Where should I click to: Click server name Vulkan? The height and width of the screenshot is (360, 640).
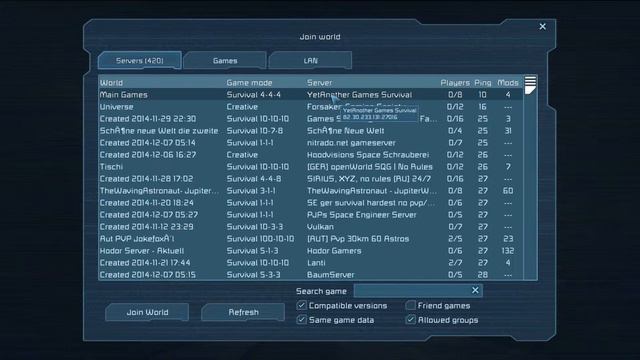[320, 227]
